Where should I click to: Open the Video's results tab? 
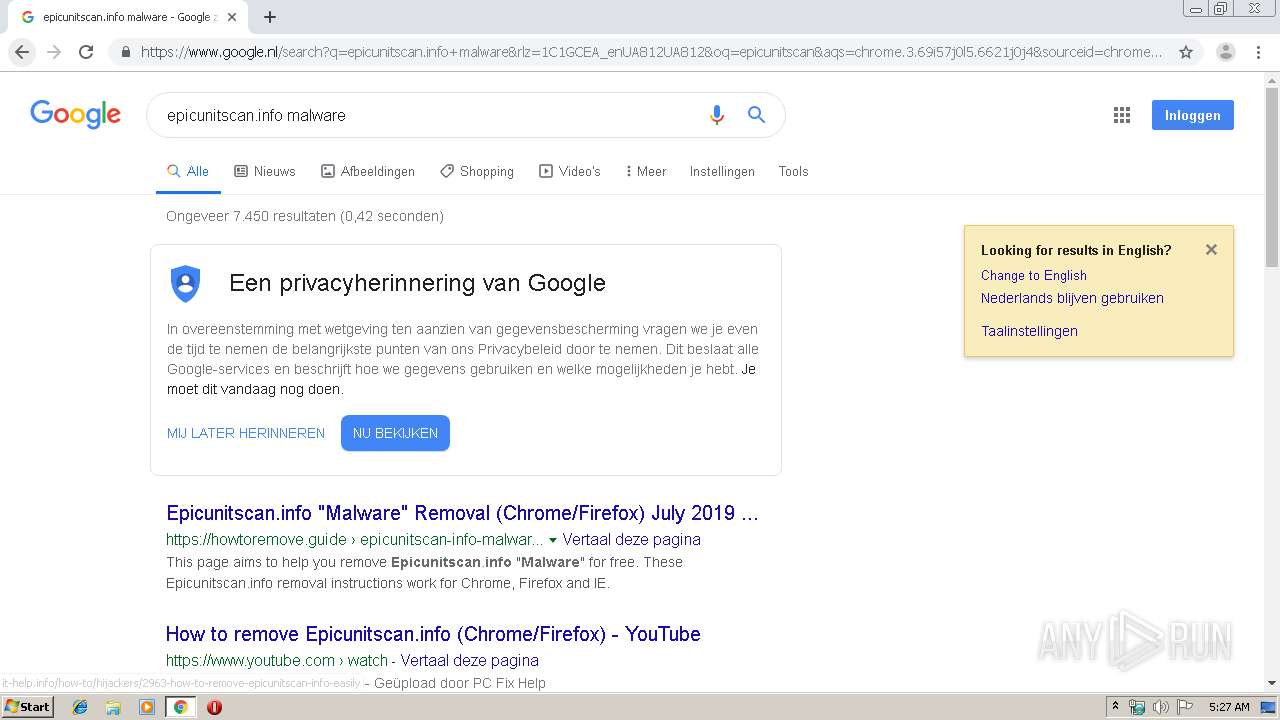[x=570, y=171]
